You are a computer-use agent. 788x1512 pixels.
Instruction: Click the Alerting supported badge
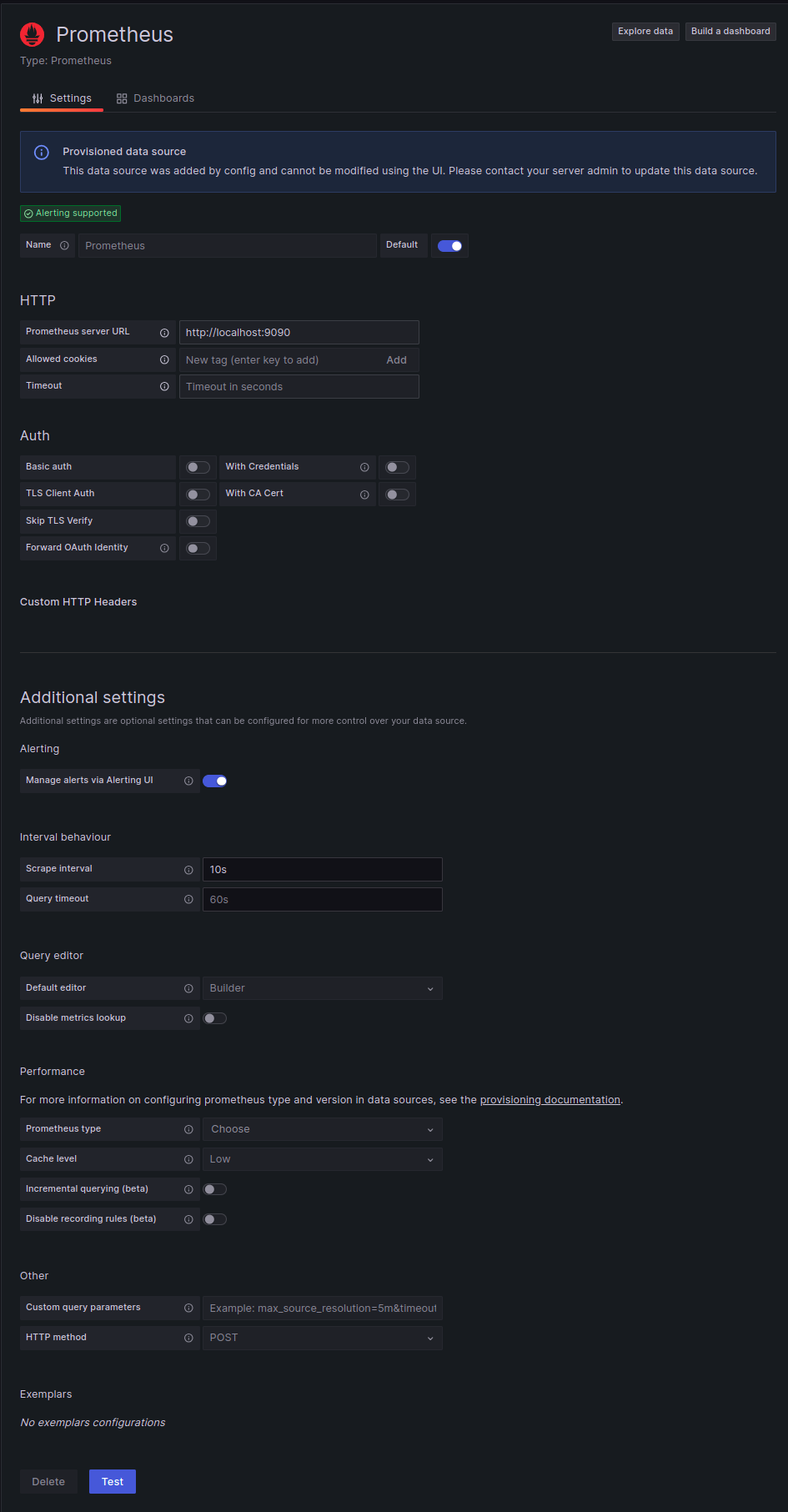point(71,213)
